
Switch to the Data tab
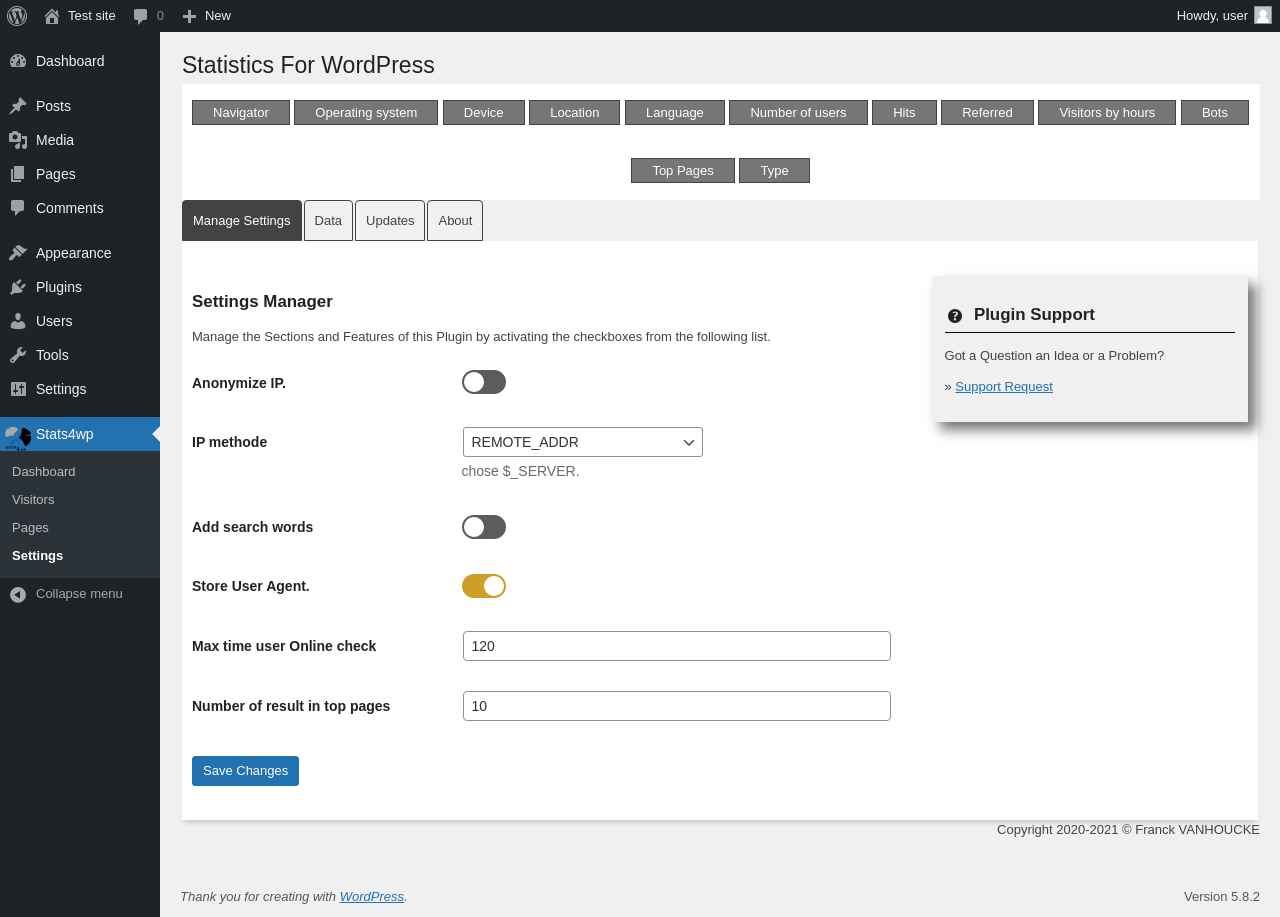pos(328,220)
